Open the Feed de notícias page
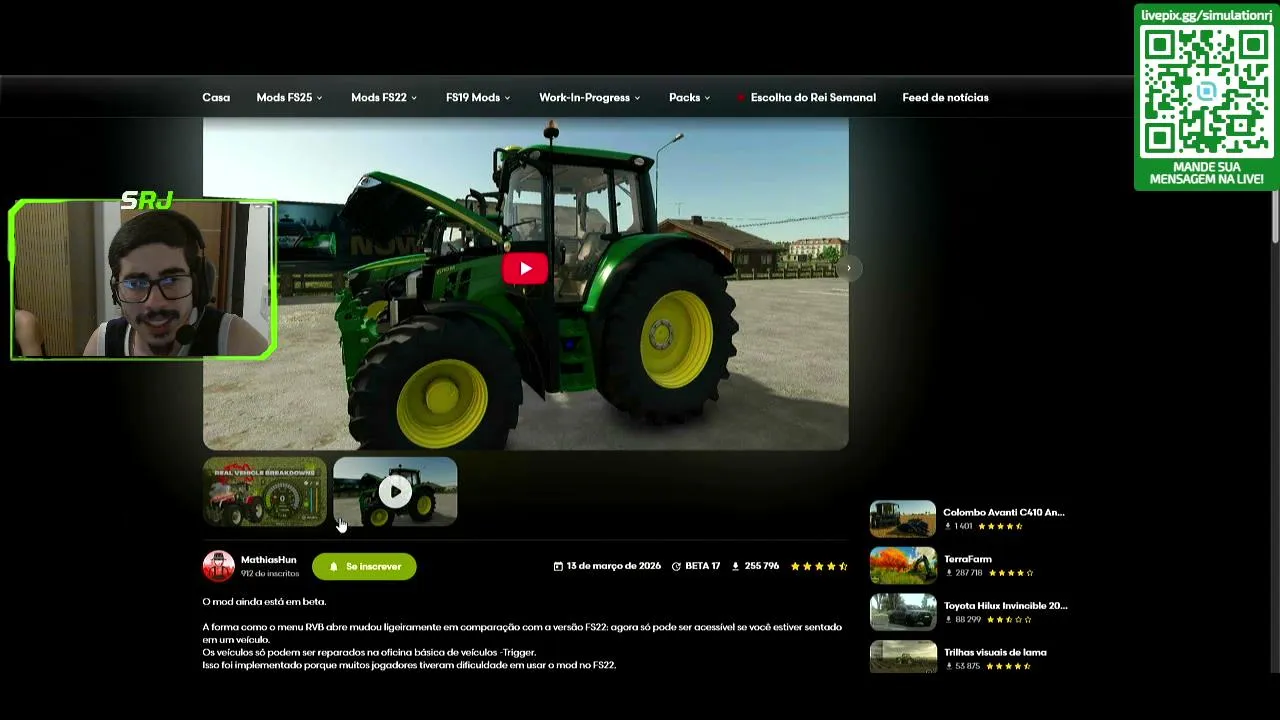This screenshot has height=720, width=1280. [945, 97]
